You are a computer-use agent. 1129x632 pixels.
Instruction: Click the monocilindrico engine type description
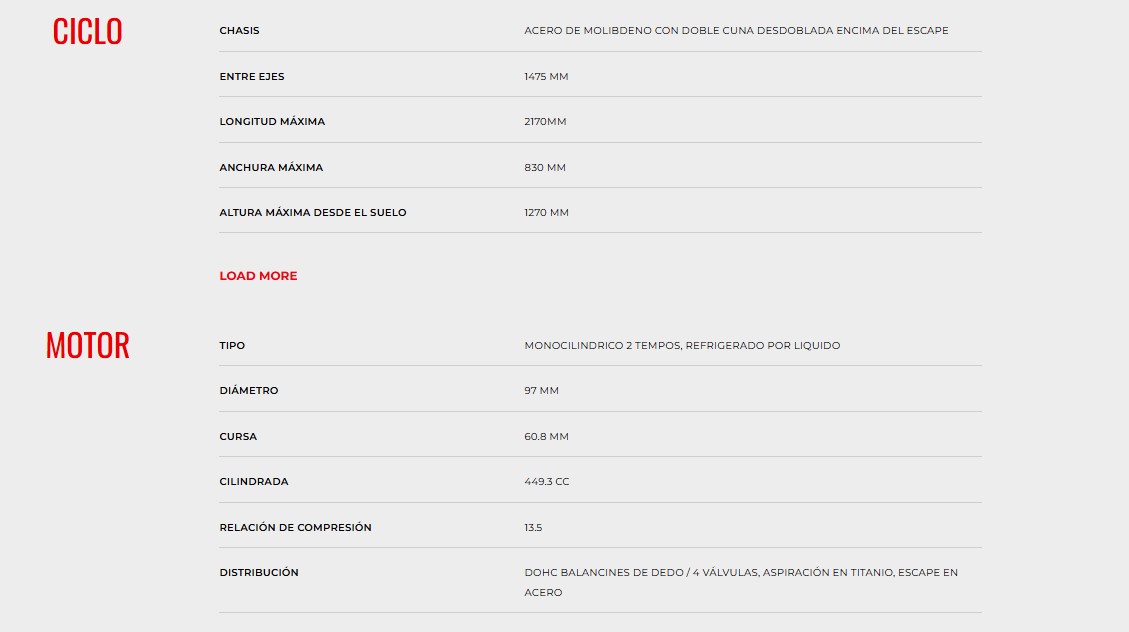point(682,346)
